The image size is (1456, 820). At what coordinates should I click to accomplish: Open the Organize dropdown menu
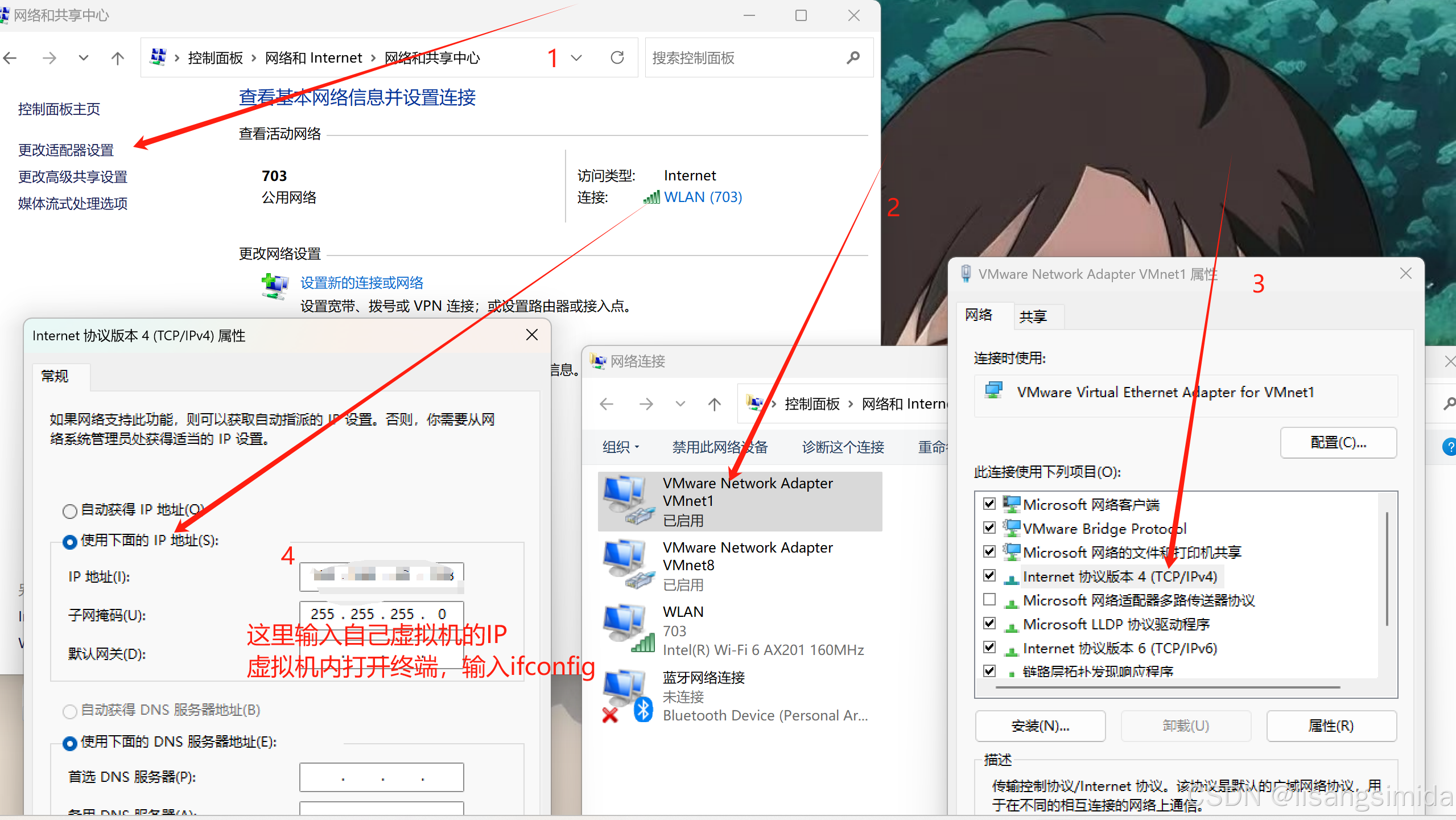[620, 447]
